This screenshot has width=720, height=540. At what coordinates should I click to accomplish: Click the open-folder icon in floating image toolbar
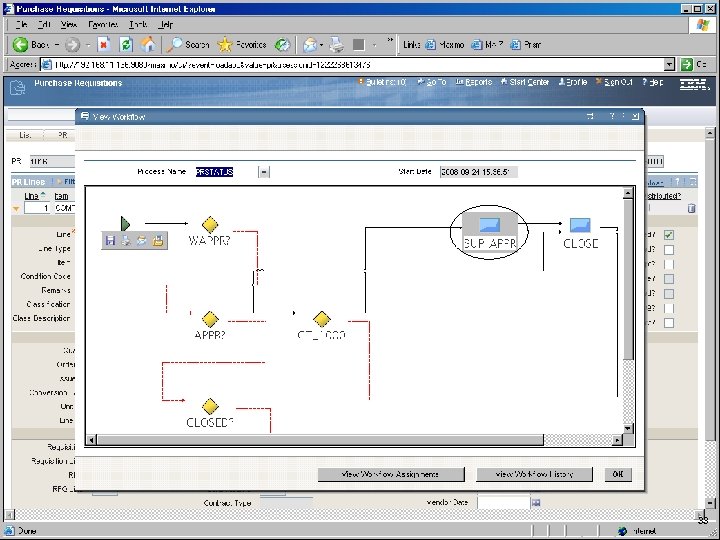[x=158, y=240]
